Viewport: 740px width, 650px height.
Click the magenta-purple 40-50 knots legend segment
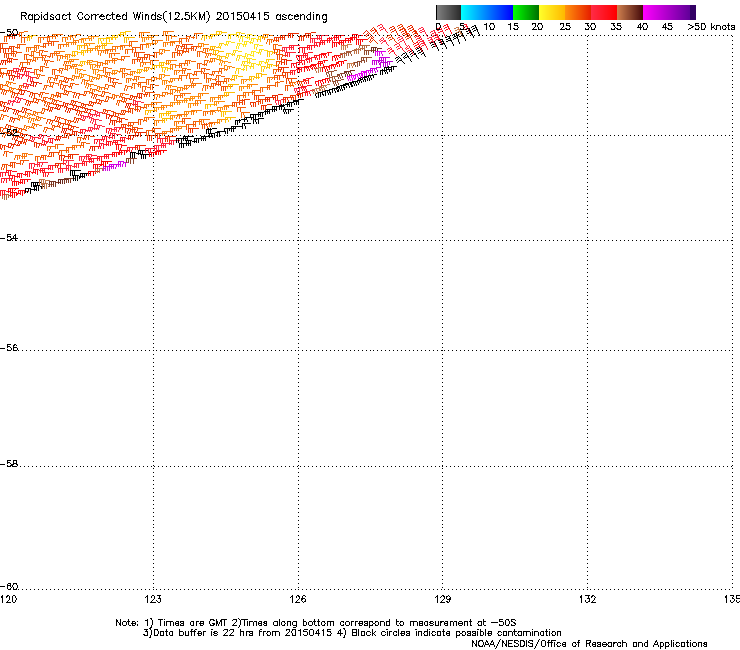point(669,12)
